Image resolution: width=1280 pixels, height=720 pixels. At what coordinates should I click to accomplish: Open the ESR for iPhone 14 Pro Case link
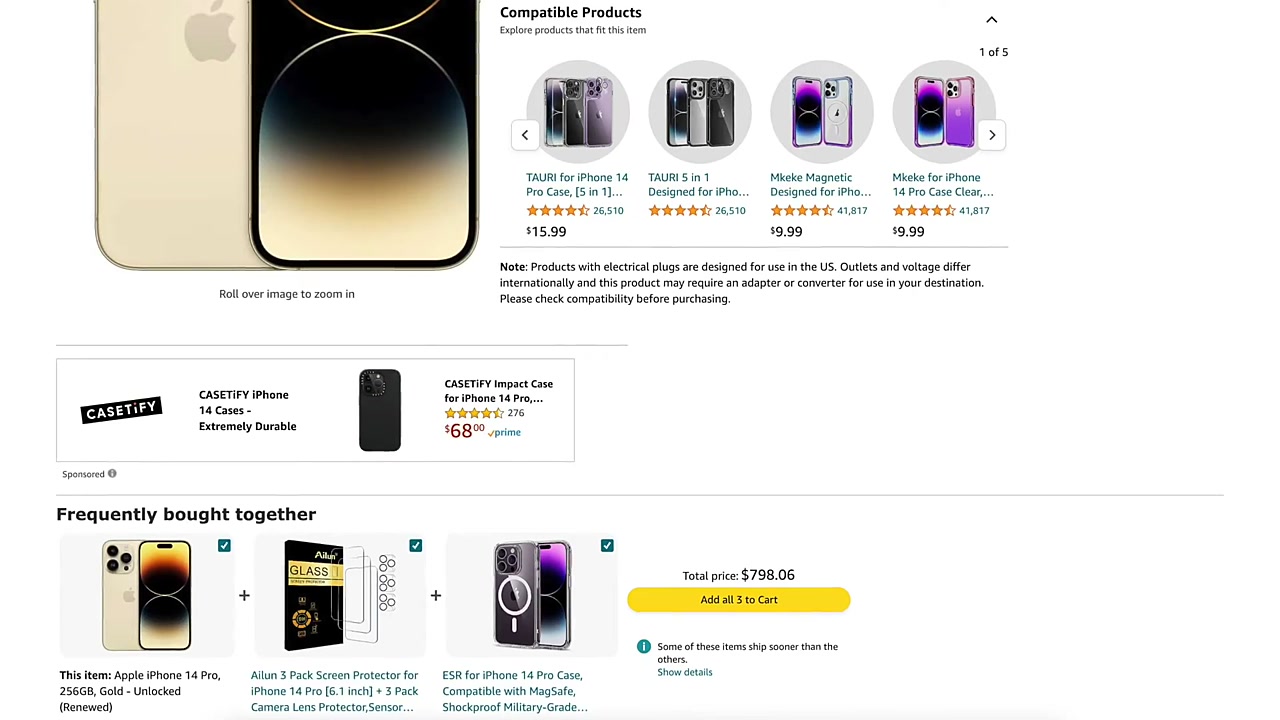click(514, 691)
